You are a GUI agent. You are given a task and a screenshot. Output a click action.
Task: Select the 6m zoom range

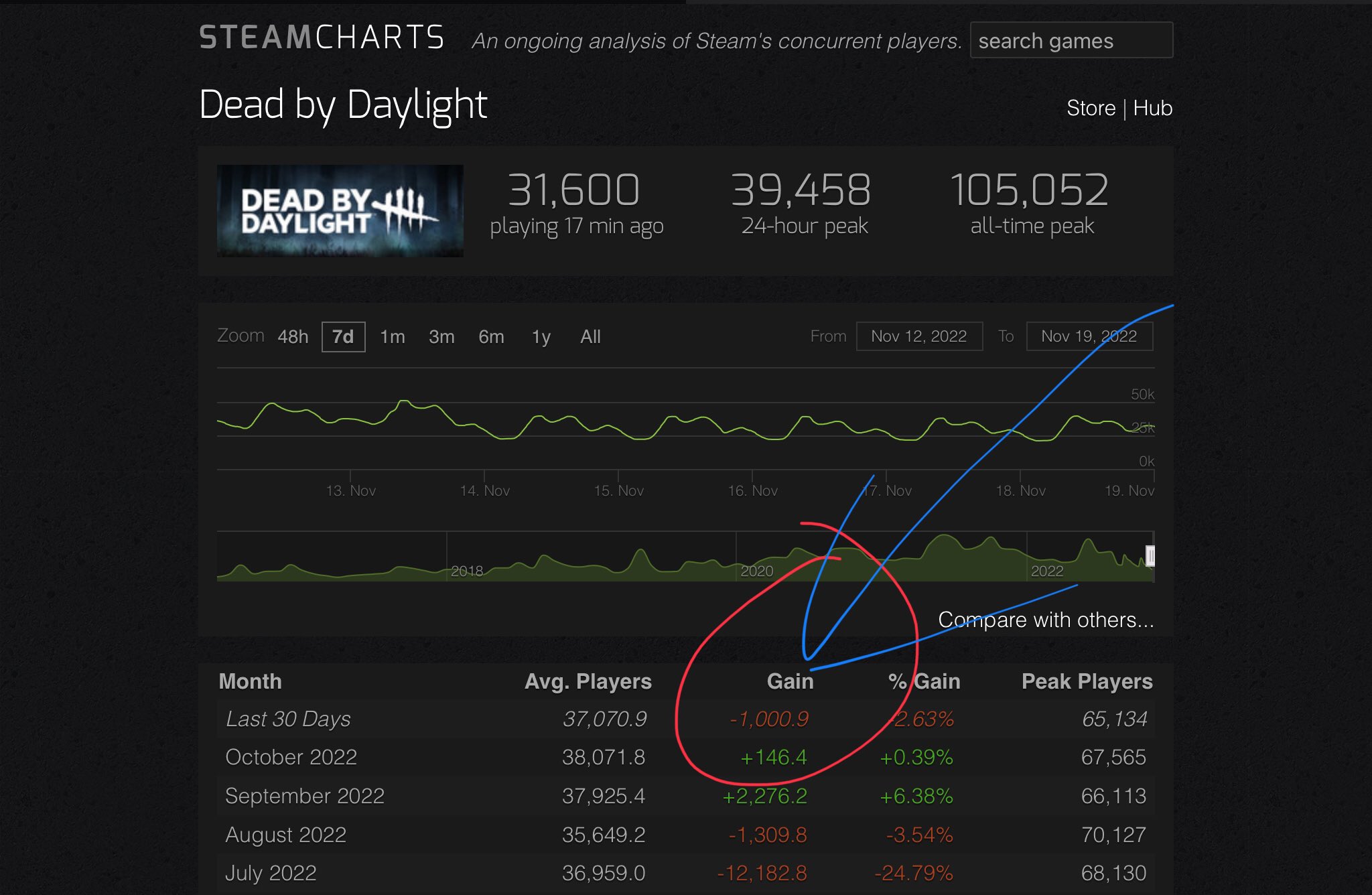coord(491,337)
